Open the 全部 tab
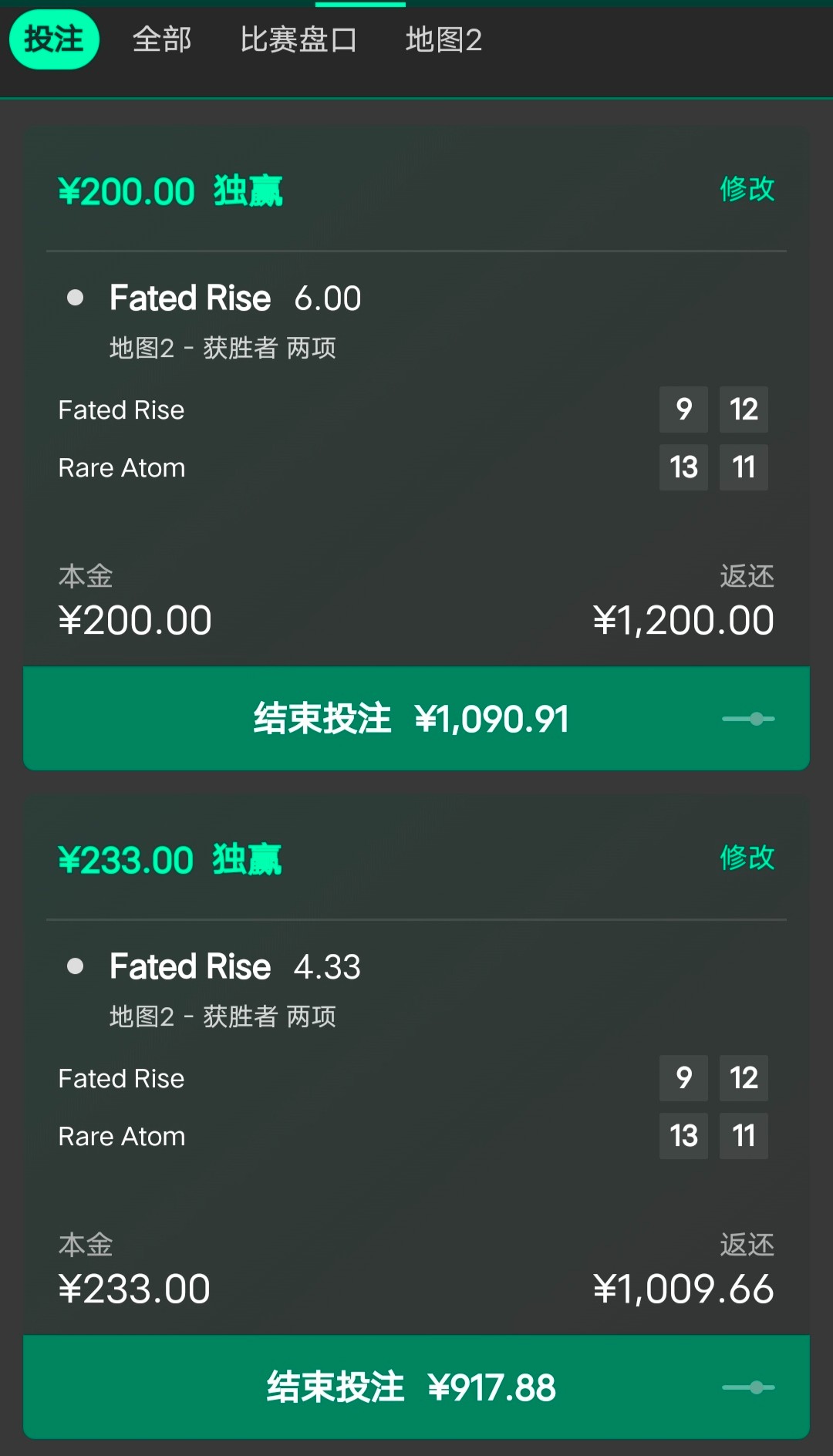 [162, 39]
